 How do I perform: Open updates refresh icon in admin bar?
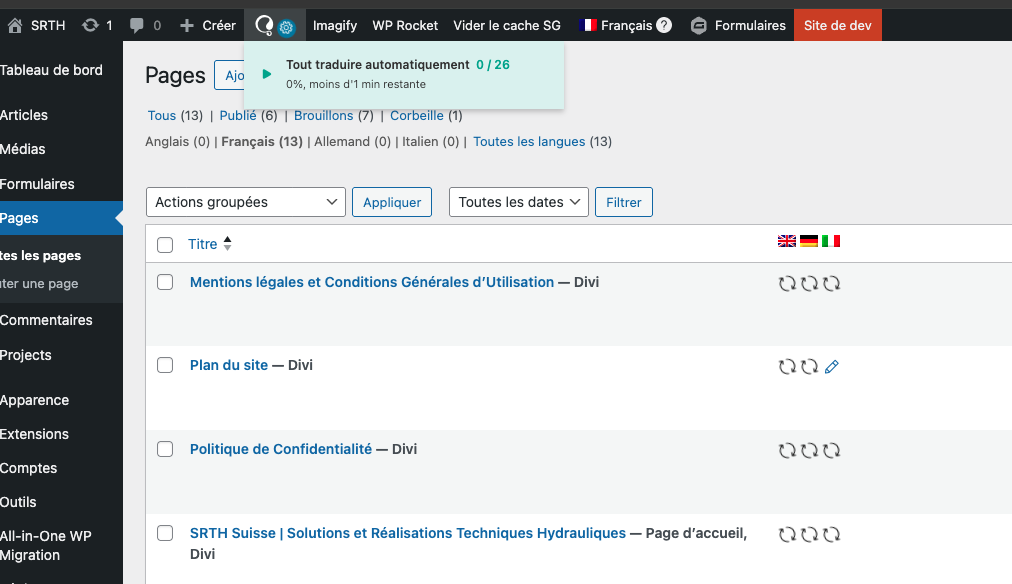91,25
